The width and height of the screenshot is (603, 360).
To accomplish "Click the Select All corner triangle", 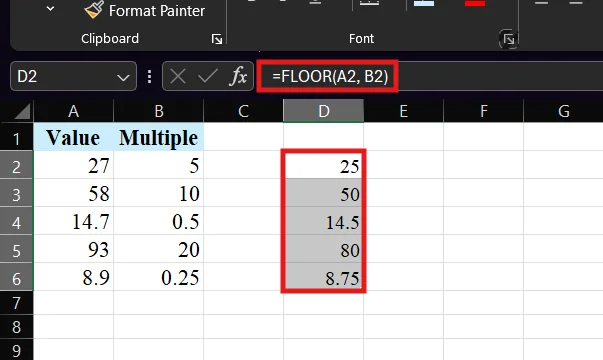I will (22, 112).
